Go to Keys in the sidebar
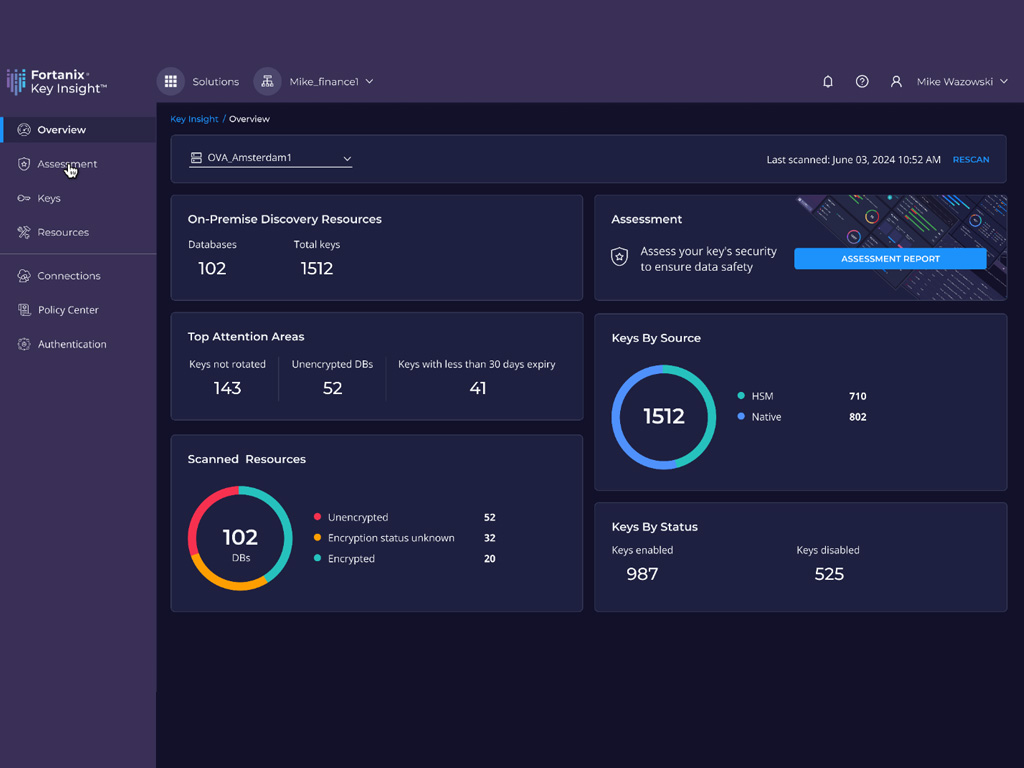1024x768 pixels. click(49, 198)
